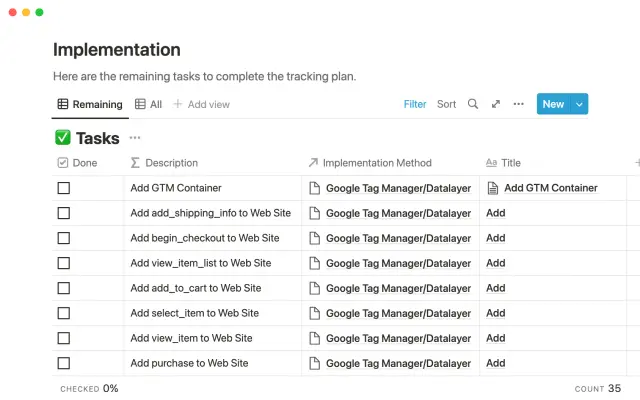Screen dimensions: 640x400
Task: Click the page icon in the Add add_shipping_info row
Action: 314,213
